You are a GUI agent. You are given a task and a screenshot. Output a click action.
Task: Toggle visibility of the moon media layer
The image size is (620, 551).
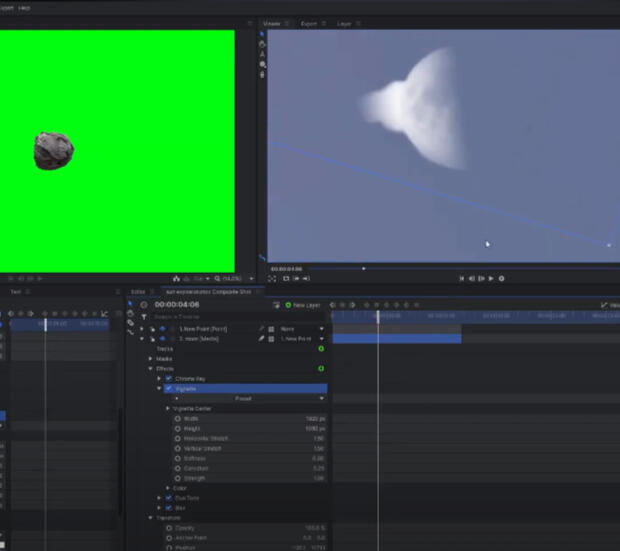tap(161, 338)
